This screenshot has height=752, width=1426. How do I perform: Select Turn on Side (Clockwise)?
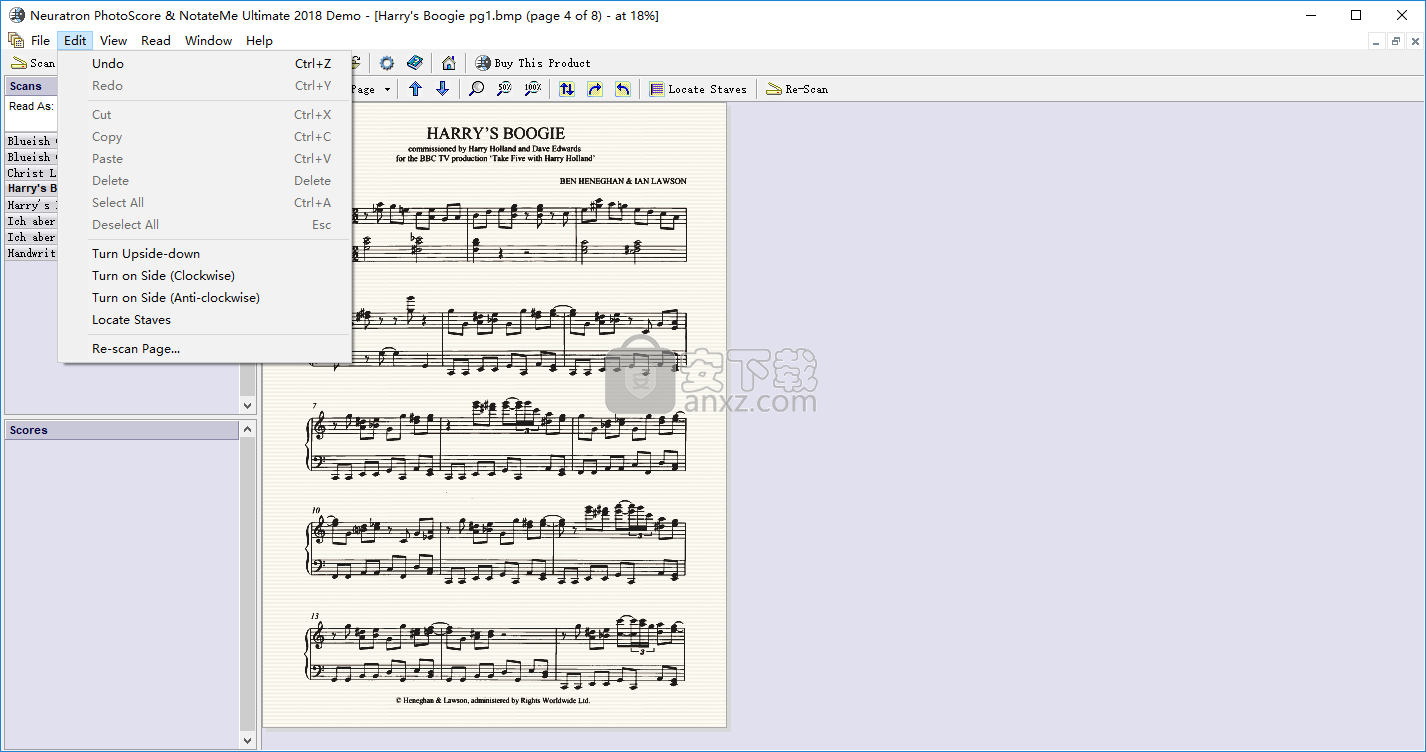[205, 275]
